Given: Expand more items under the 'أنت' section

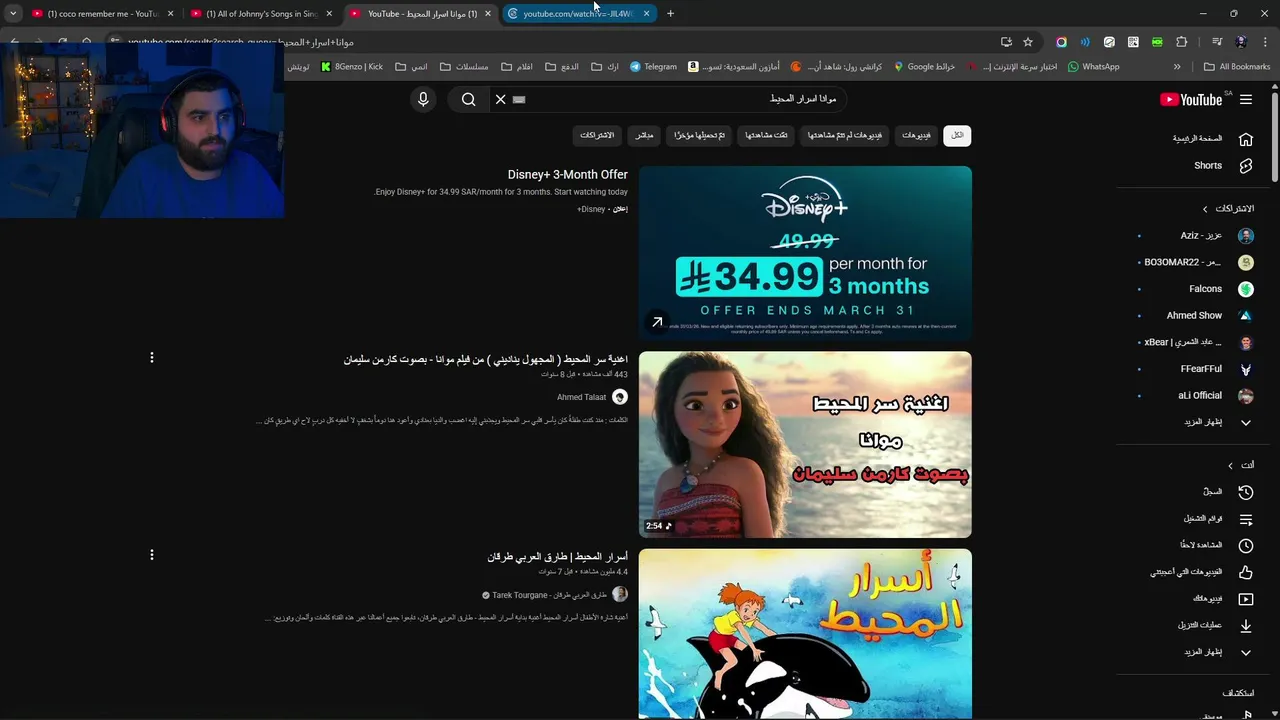Looking at the screenshot, I should [1216, 652].
